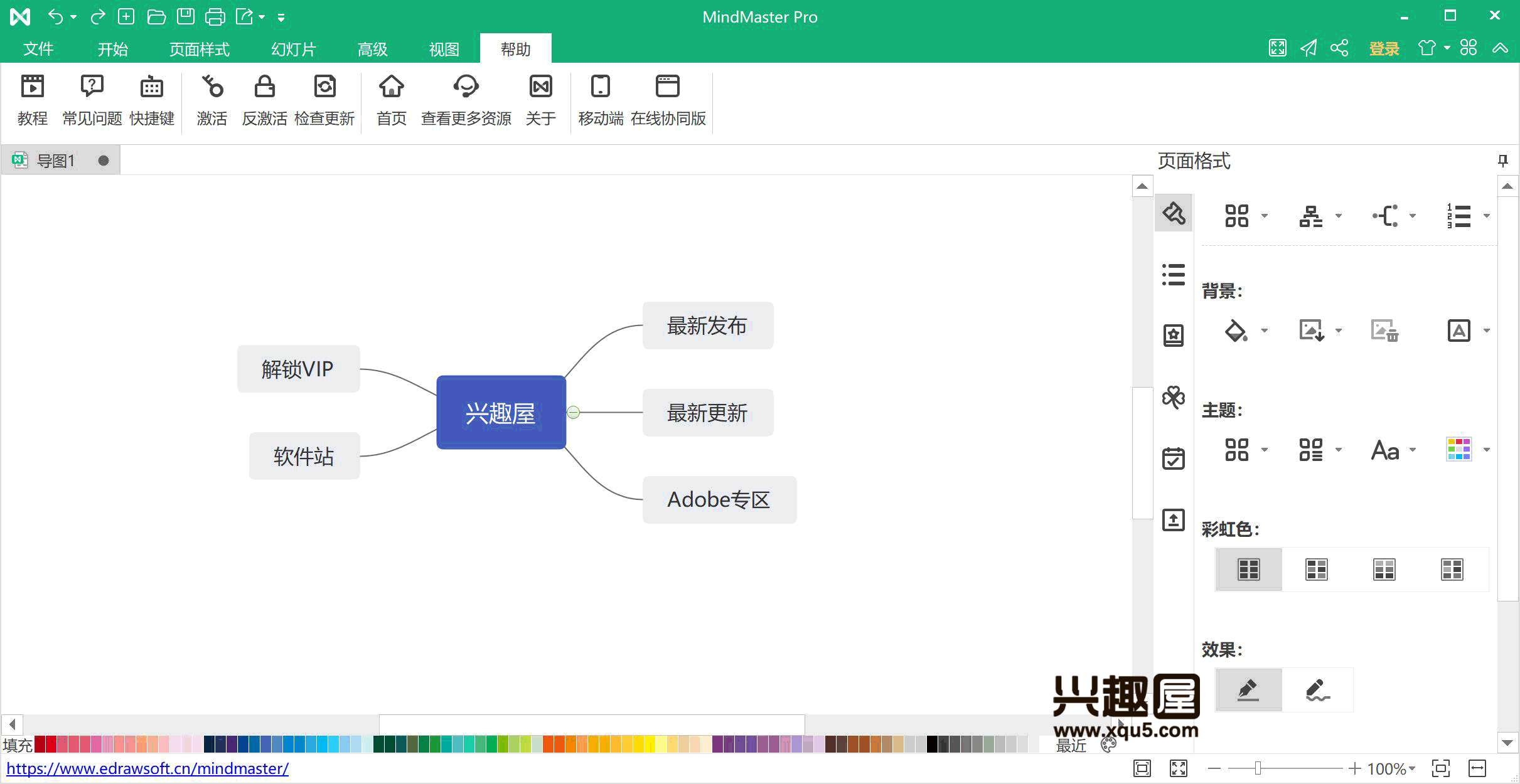Switch to 幻灯片 ribbon tab
1520x784 pixels.
(x=294, y=49)
